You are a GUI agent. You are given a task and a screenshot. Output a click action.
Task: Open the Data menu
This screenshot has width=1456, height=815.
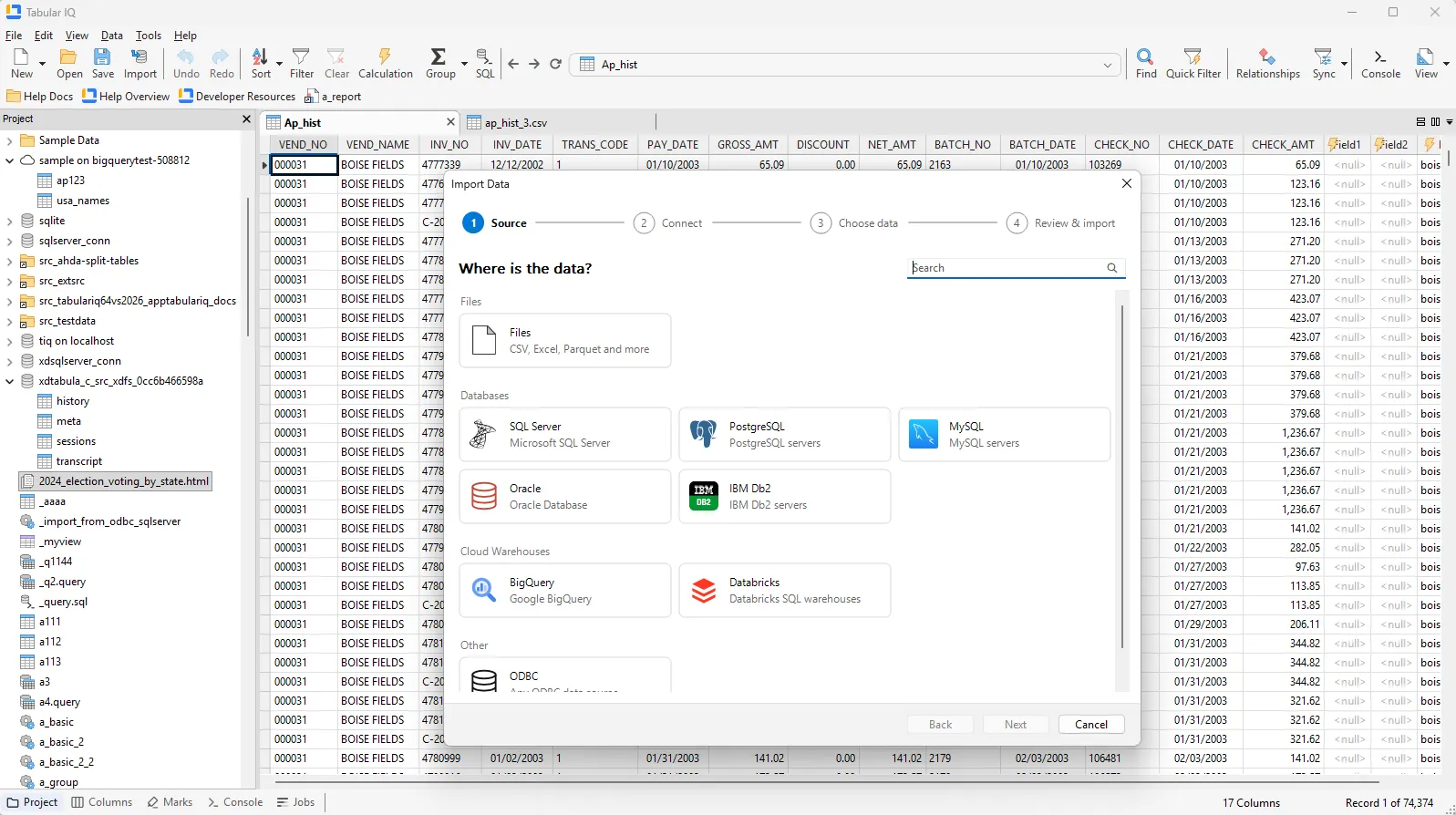click(112, 36)
